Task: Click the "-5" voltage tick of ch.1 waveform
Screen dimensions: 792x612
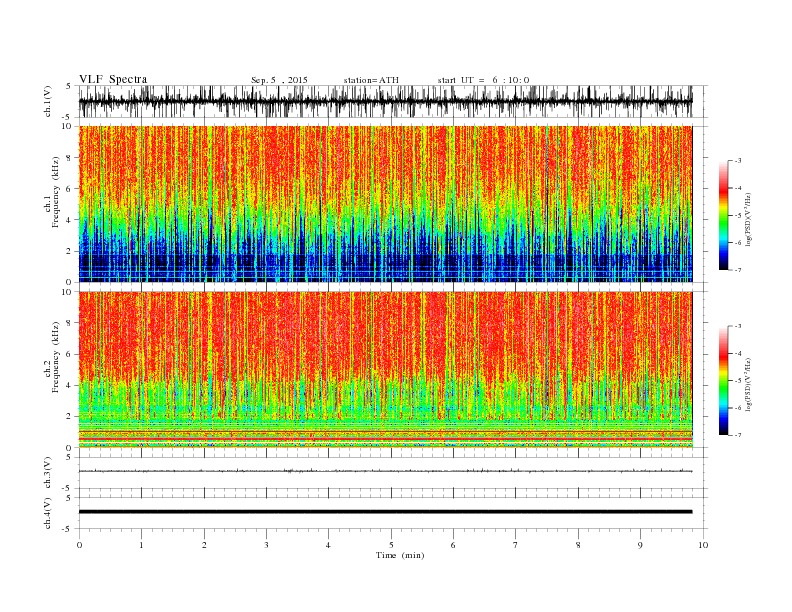Action: click(68, 117)
